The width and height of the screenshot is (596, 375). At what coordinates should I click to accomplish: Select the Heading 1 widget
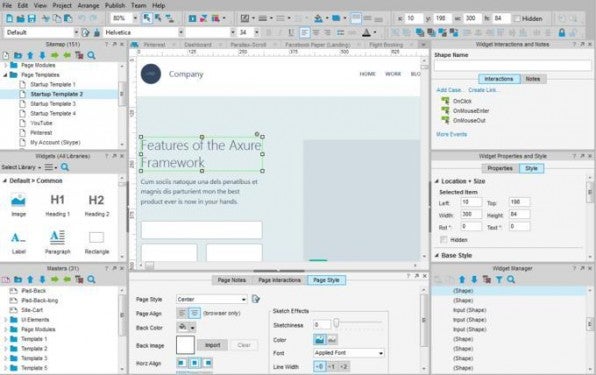pyautogui.click(x=57, y=205)
